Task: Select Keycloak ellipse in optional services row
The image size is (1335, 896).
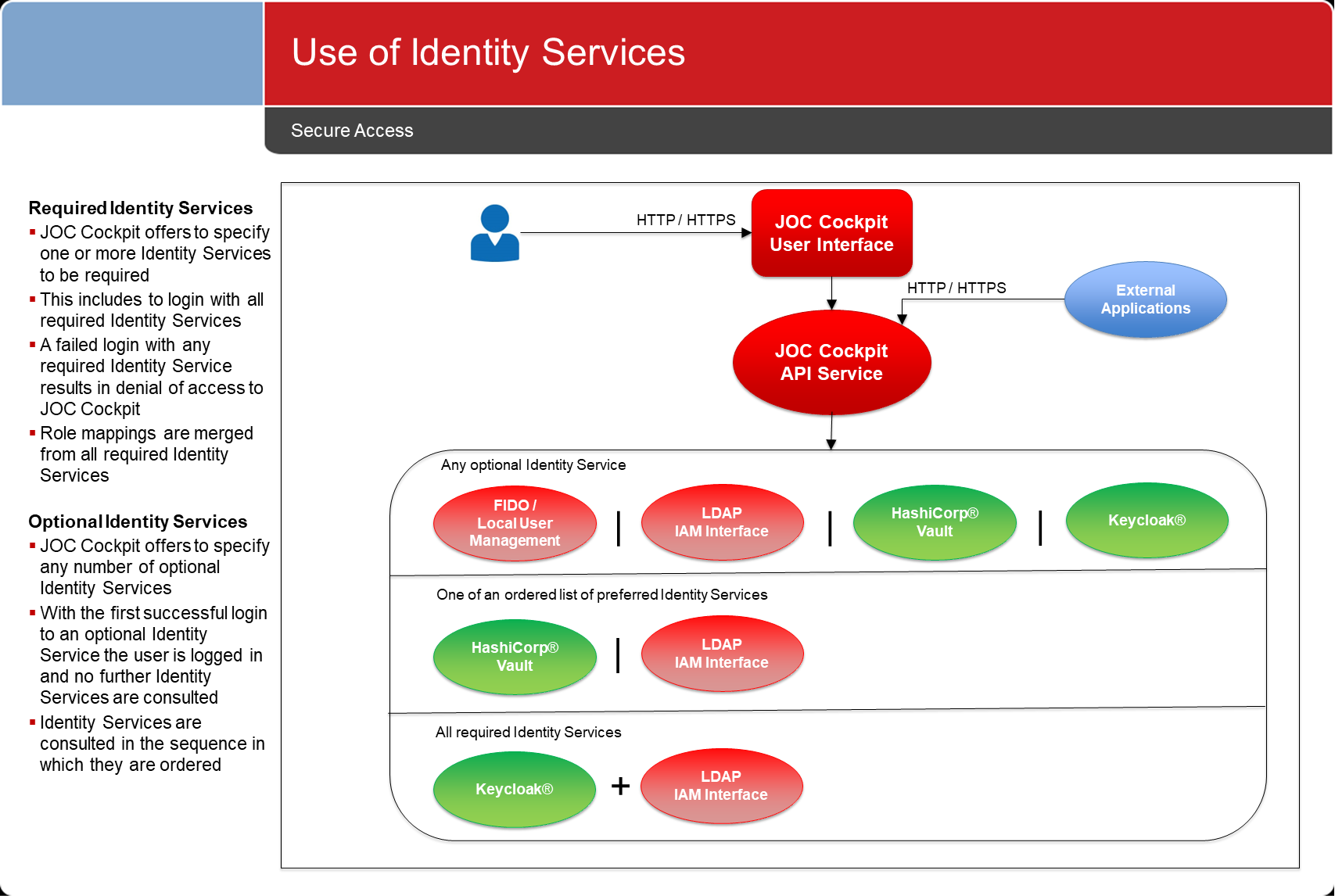Action: [1147, 520]
